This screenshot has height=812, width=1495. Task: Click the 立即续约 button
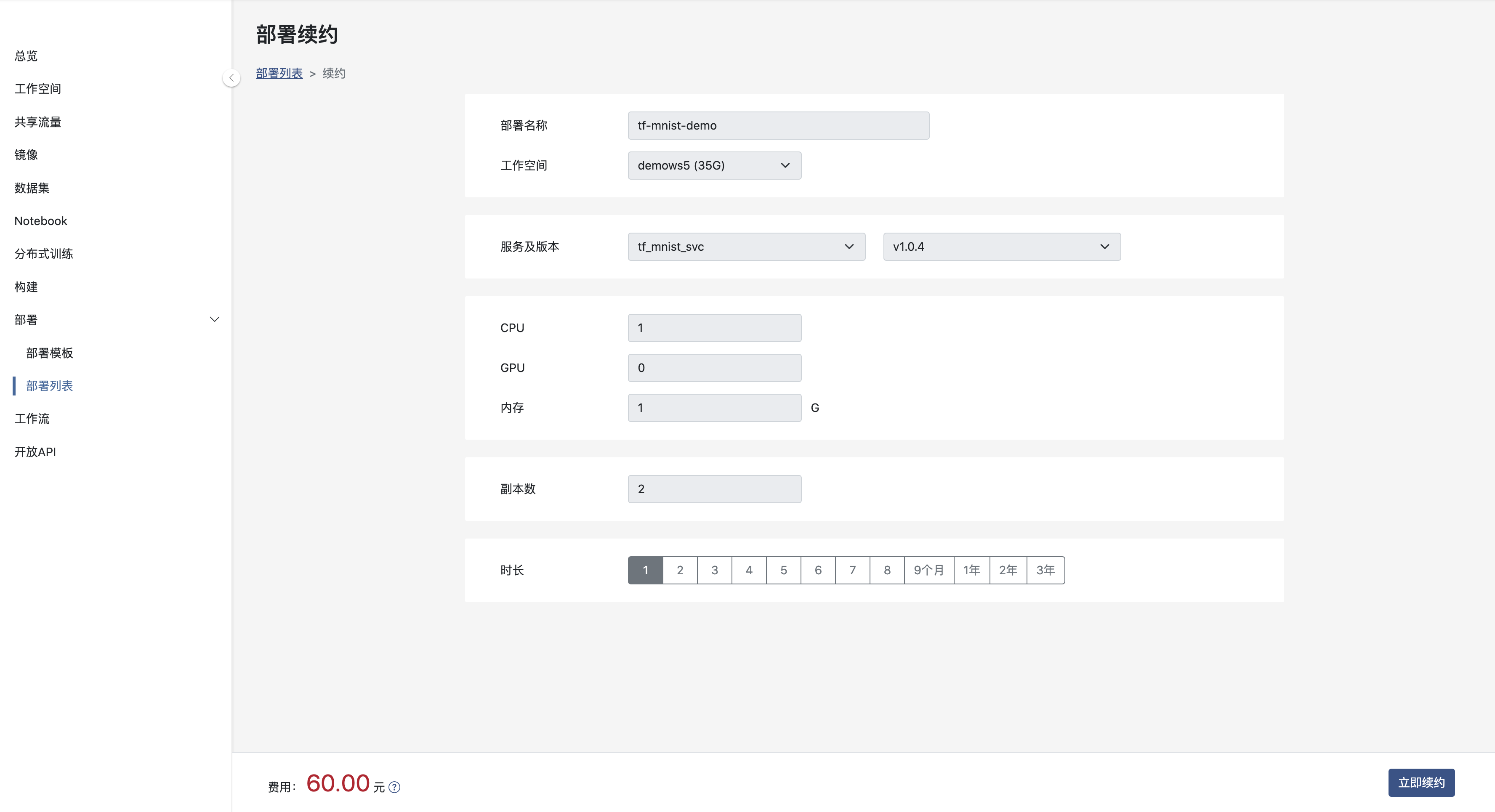click(1421, 783)
